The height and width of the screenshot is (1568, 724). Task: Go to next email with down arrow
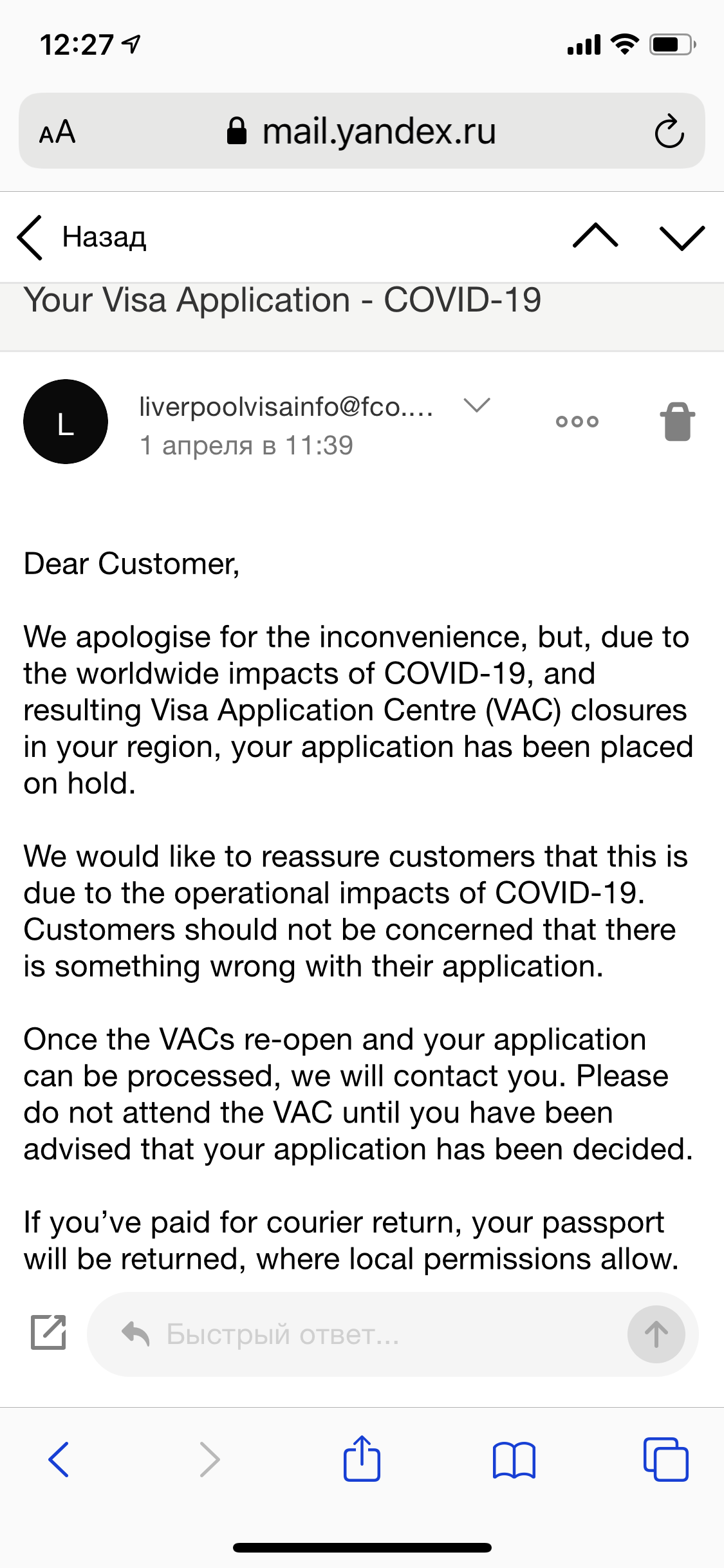pos(682,236)
